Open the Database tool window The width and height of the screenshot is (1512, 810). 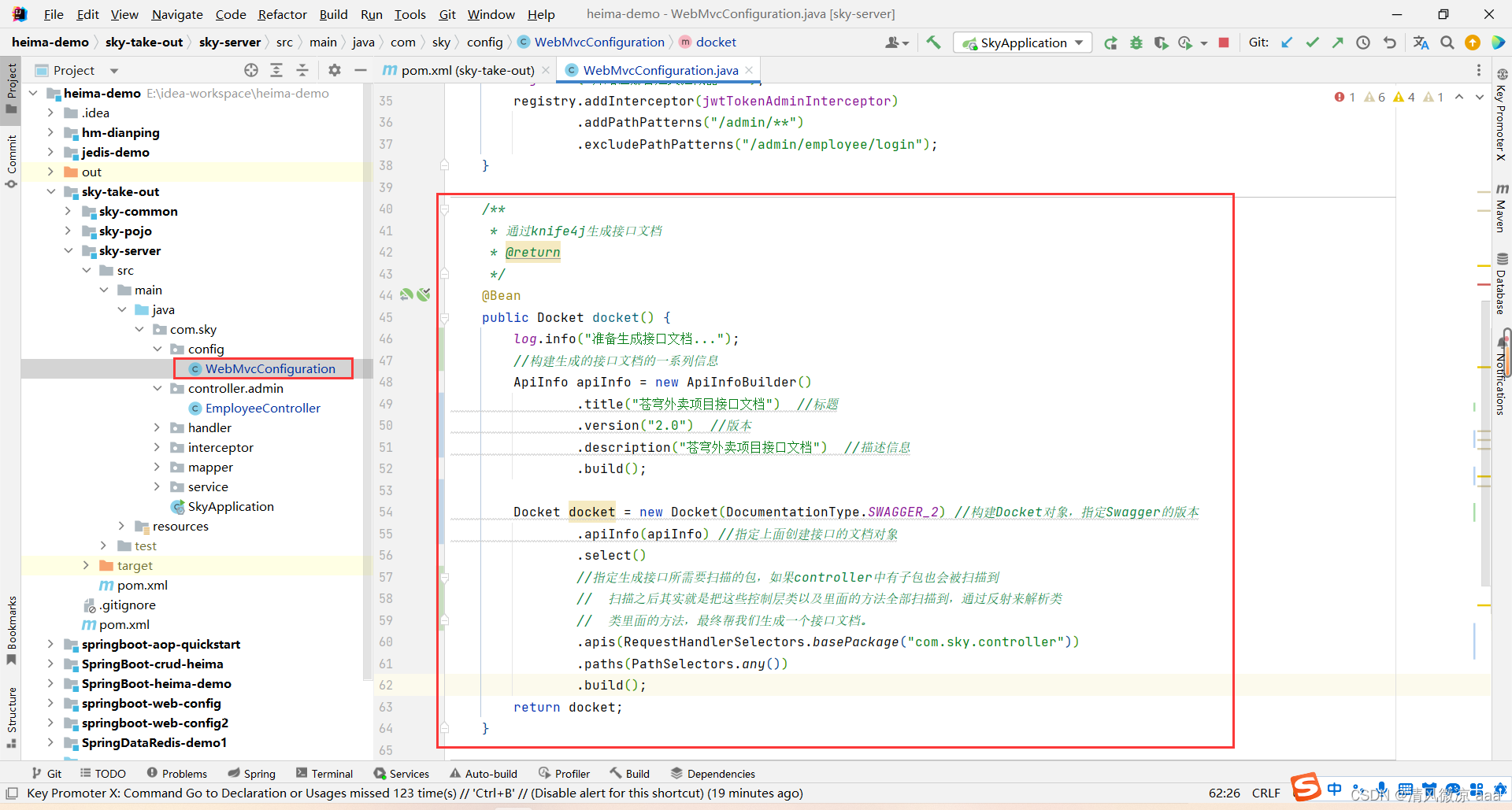point(1502,283)
